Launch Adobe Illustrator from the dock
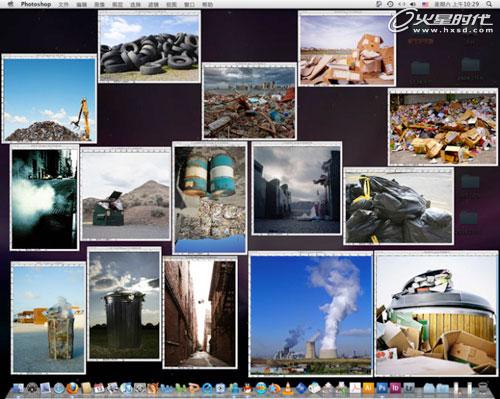Screen dimensions: 500x399 point(368,388)
